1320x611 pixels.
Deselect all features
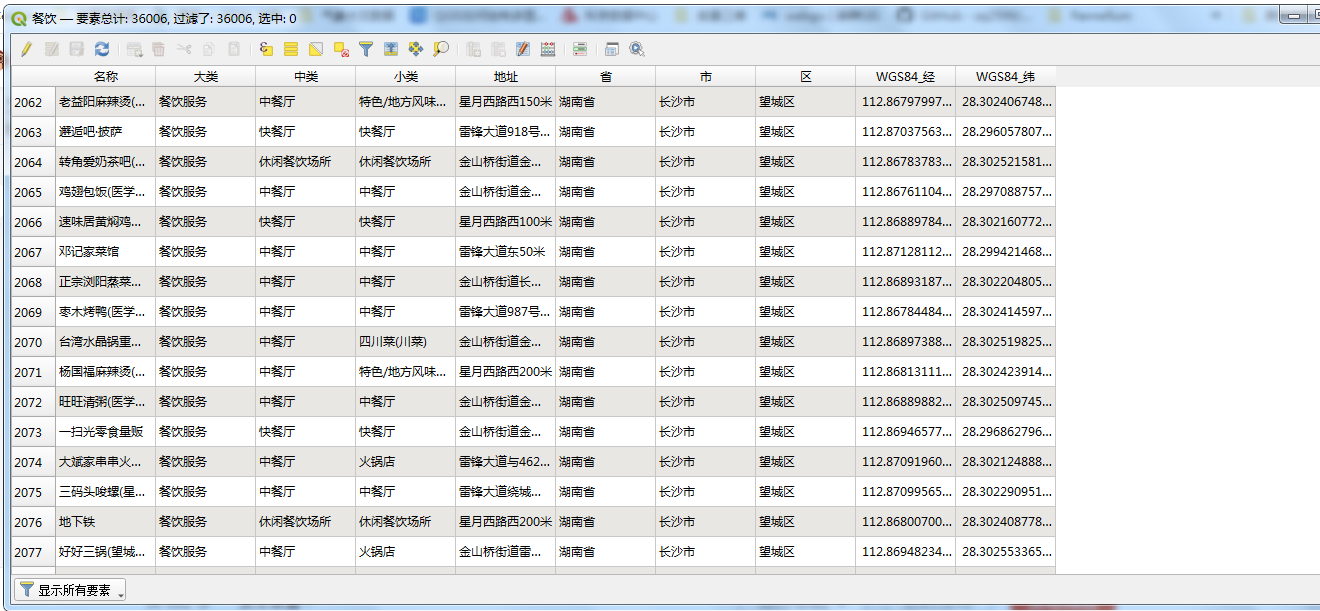341,49
